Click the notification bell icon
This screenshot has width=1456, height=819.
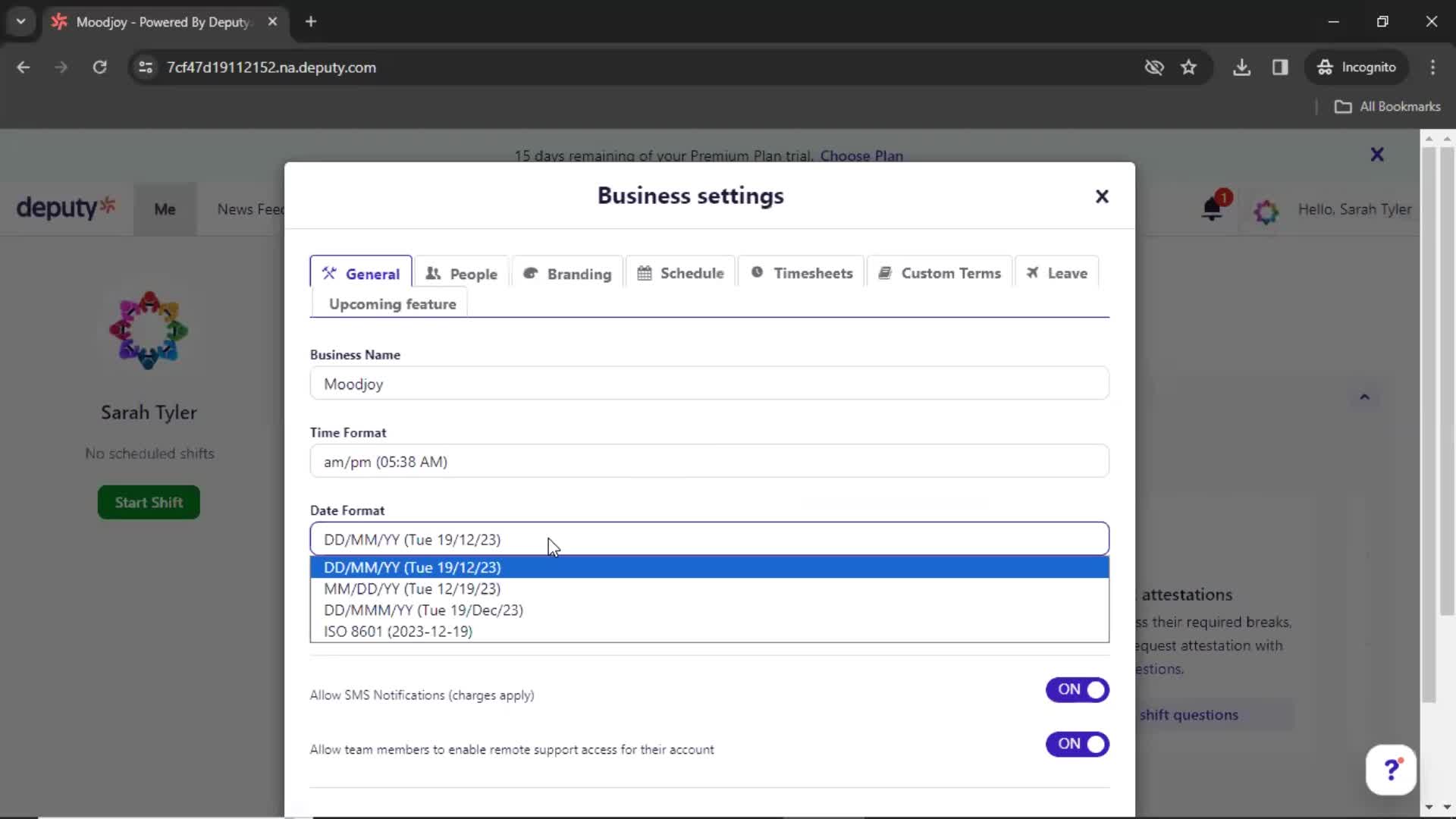coord(1213,209)
